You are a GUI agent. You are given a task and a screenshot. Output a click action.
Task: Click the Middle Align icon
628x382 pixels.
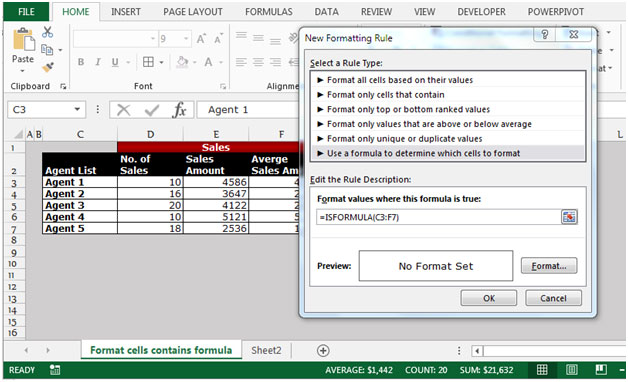point(258,38)
